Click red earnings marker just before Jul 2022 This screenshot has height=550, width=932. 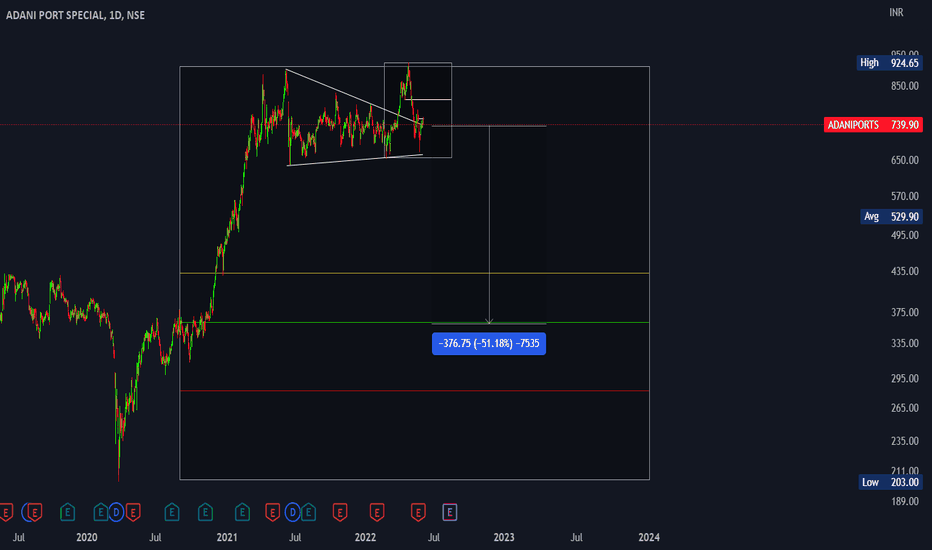[x=418, y=512]
